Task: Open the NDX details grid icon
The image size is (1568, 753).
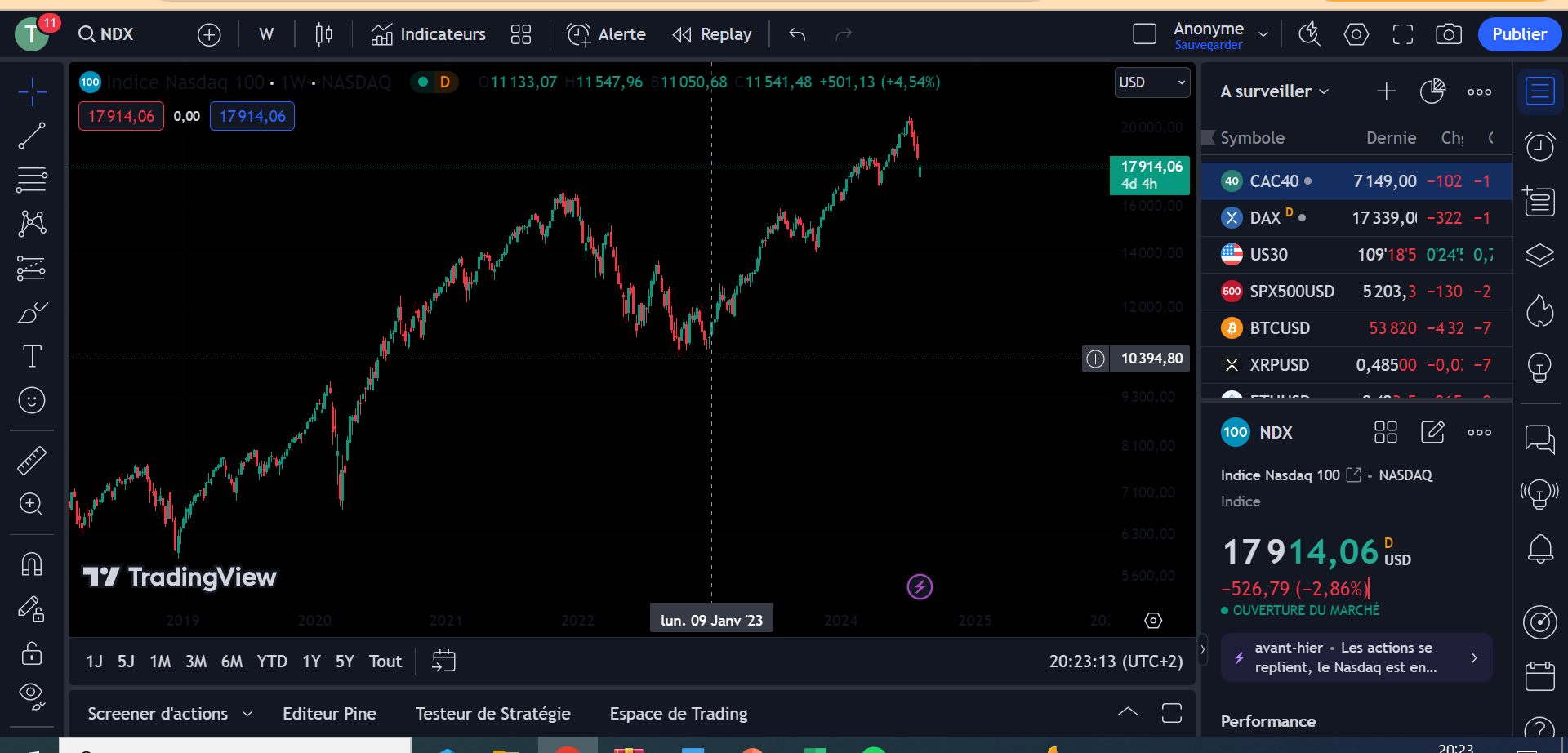Action: point(1386,432)
